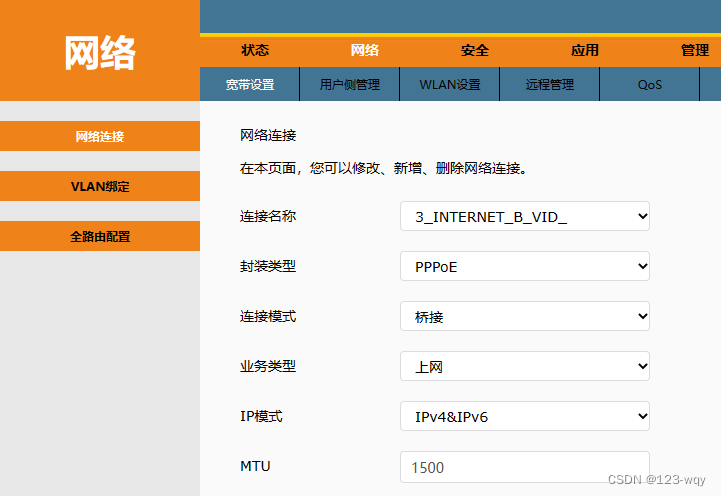Open VLAN绑定 sidebar item

(100, 186)
